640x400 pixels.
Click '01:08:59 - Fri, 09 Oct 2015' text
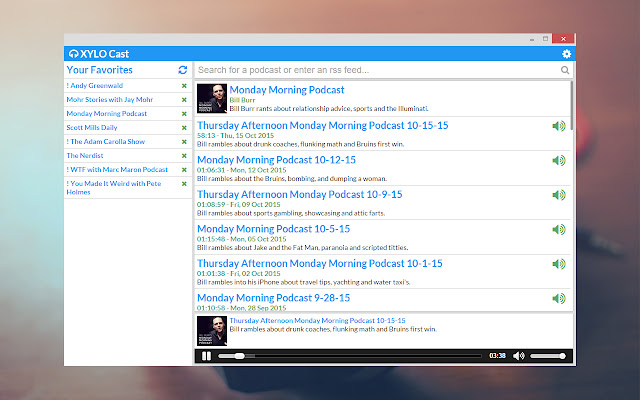pyautogui.click(x=239, y=204)
